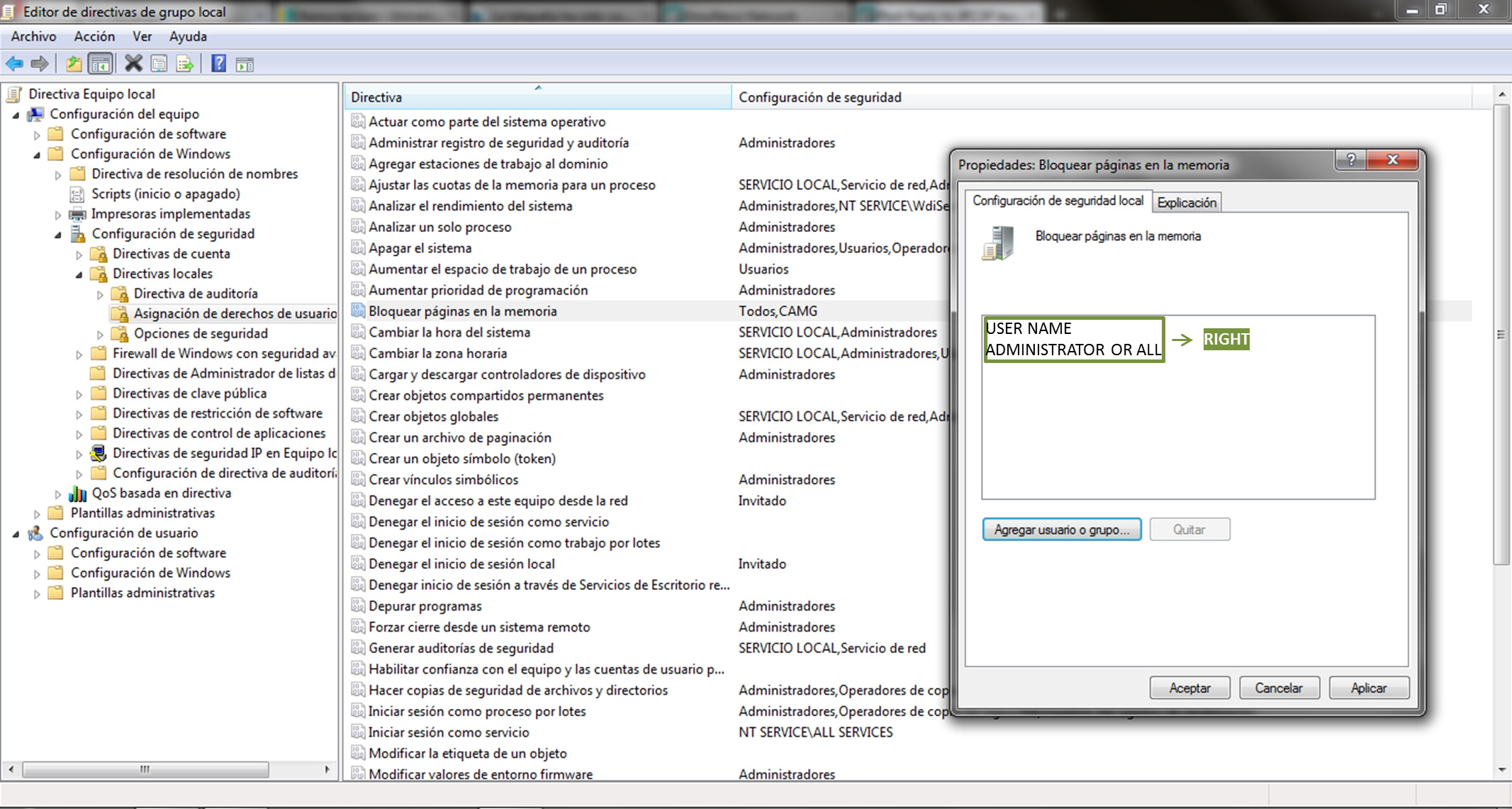Click the Up one level folder icon
The image size is (1512, 809).
click(x=74, y=64)
